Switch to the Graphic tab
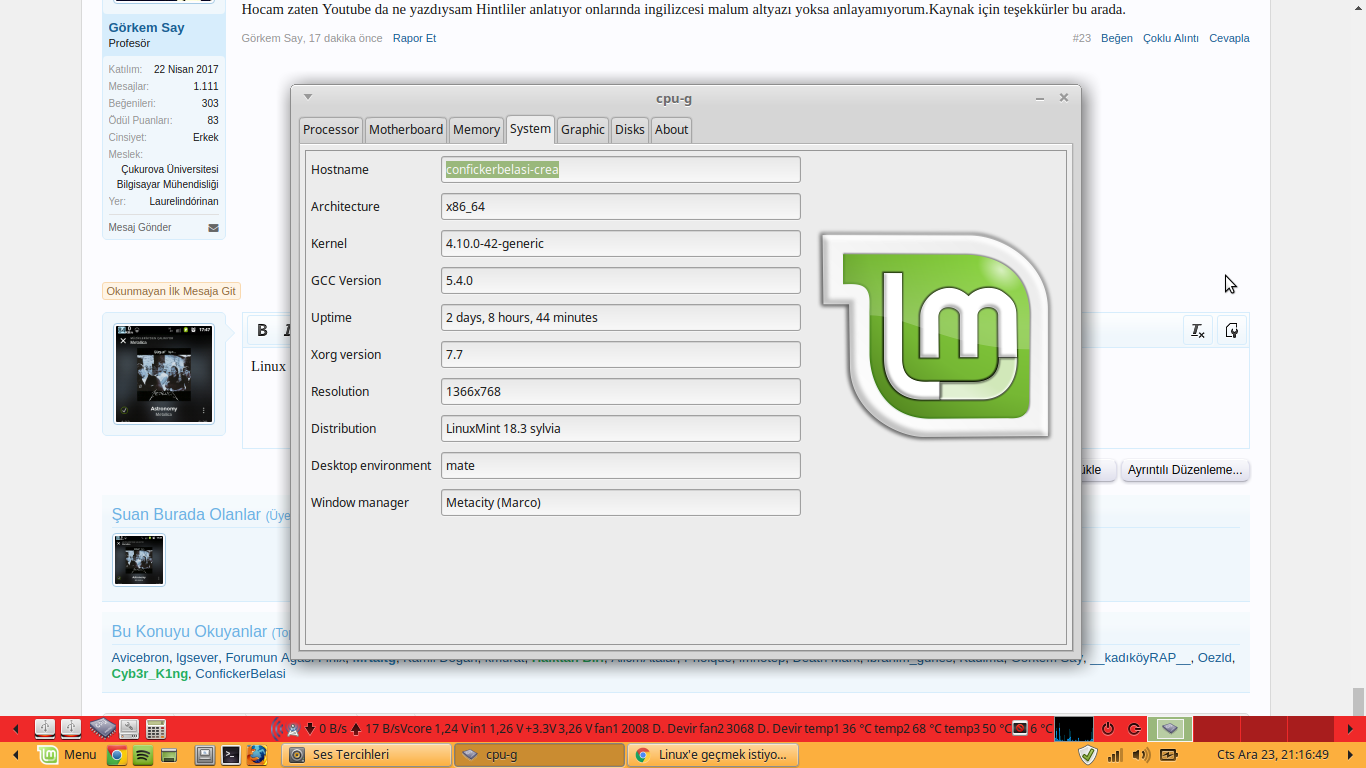Screen dimensions: 1366x768 583,129
